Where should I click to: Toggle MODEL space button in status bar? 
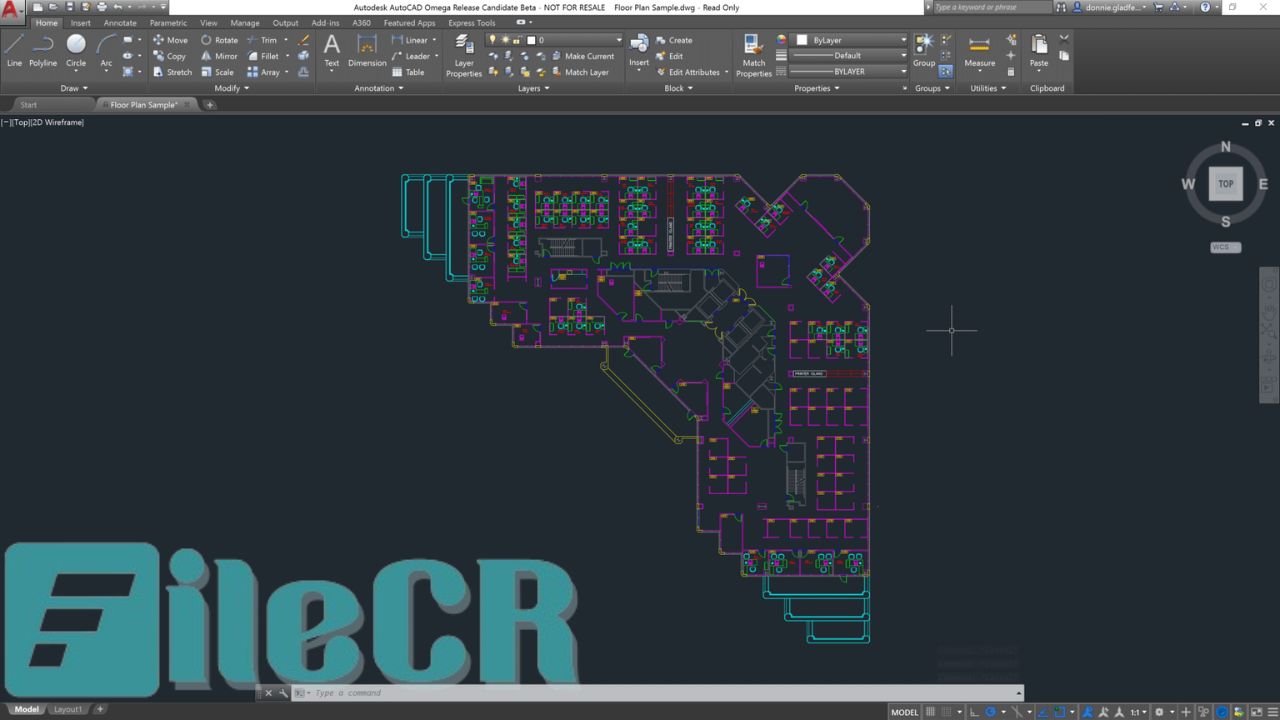click(x=905, y=712)
